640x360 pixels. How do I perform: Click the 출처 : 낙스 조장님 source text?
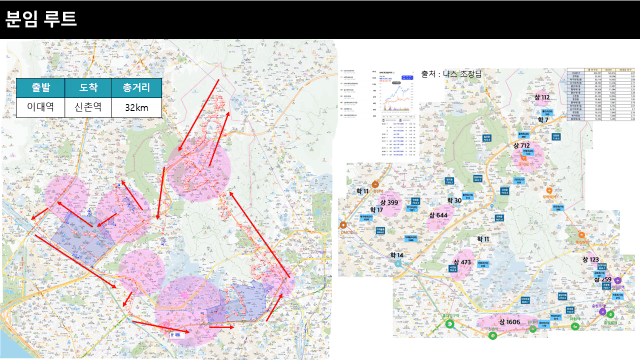pos(451,74)
